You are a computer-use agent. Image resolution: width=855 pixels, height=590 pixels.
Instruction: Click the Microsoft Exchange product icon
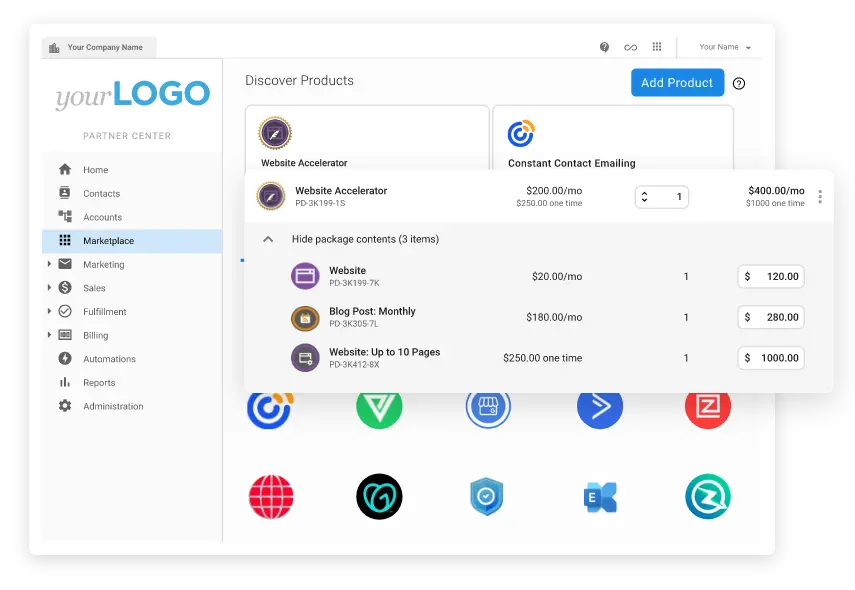[x=600, y=496]
